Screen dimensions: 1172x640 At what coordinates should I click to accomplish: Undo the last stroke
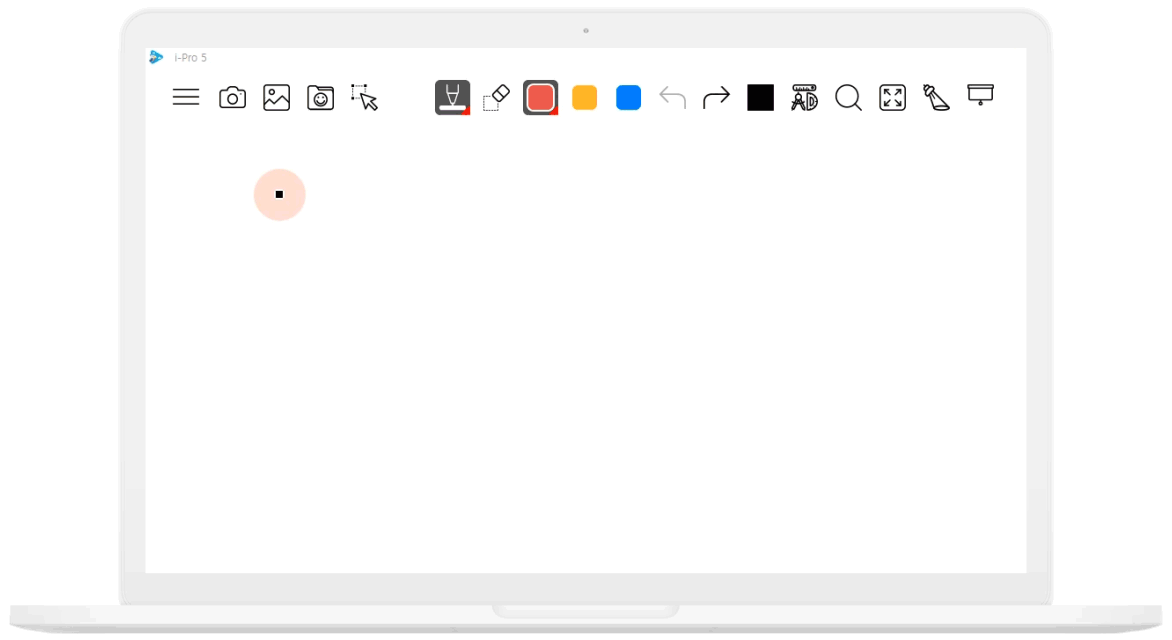[673, 97]
